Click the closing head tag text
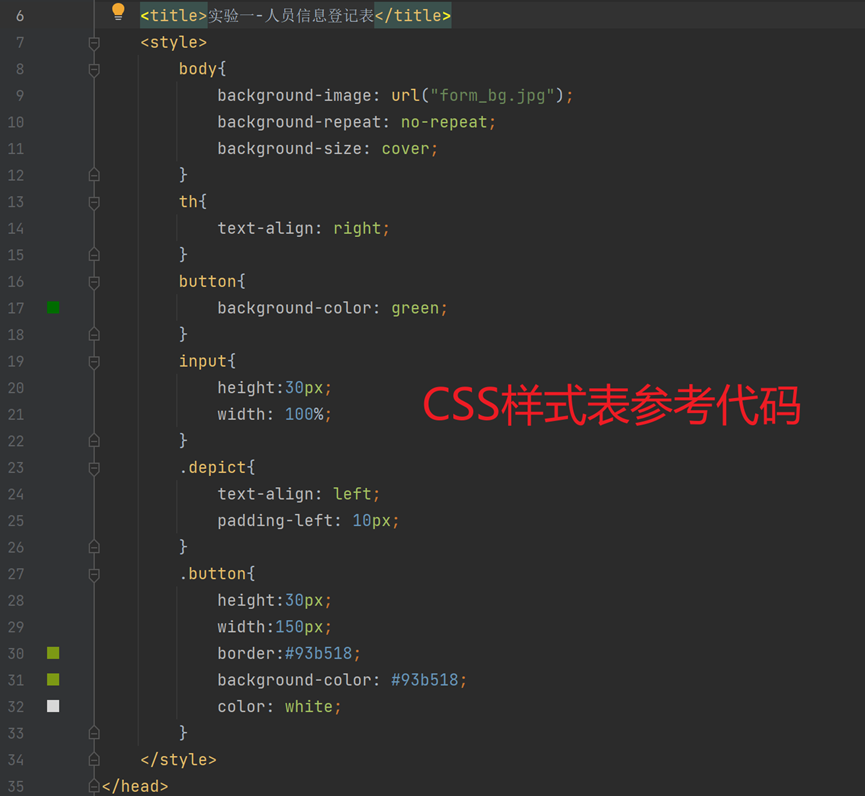Viewport: 865px width, 796px height. pos(135,786)
